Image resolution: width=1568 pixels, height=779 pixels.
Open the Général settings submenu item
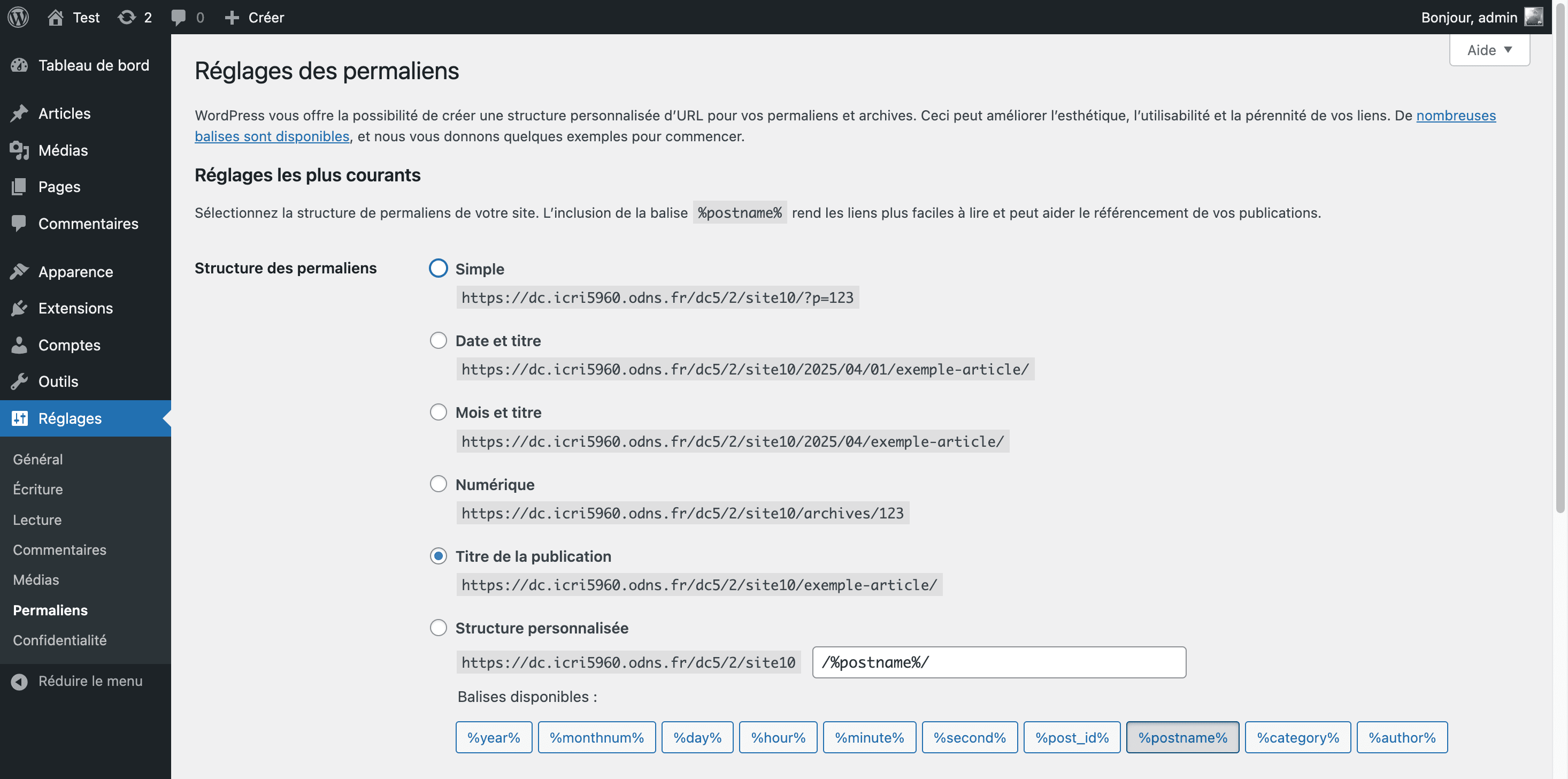38,459
